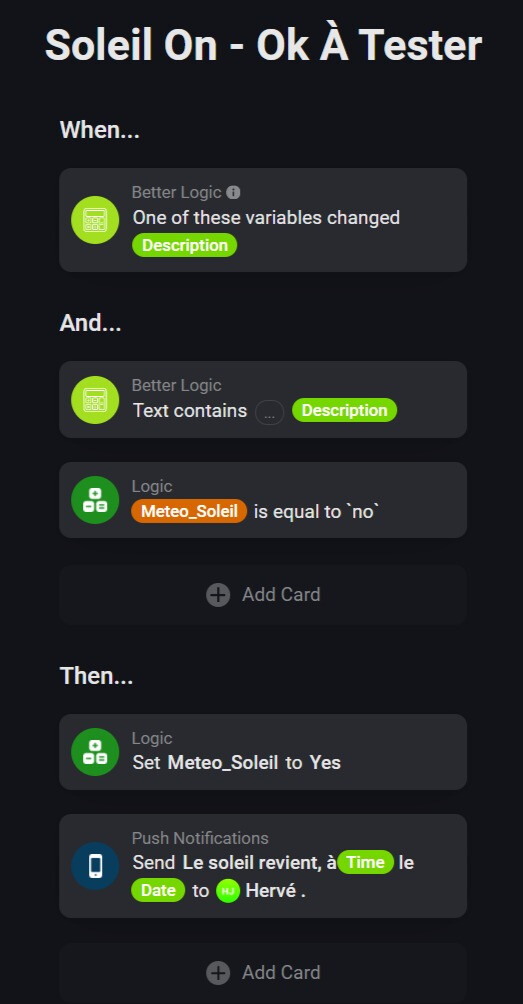523x1004 pixels.
Task: Click the Better Logic calculator icon in Text contains card
Action: (x=95, y=400)
